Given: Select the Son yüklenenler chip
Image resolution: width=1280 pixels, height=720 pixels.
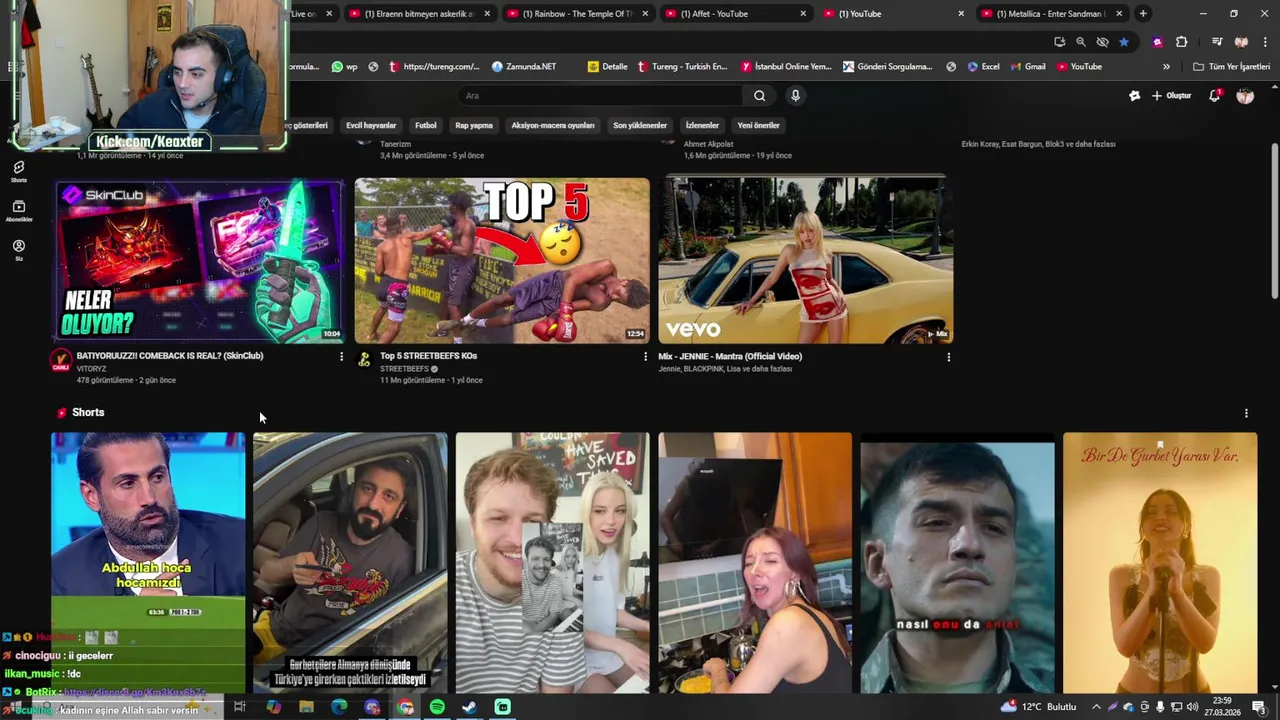Looking at the screenshot, I should click(x=640, y=126).
